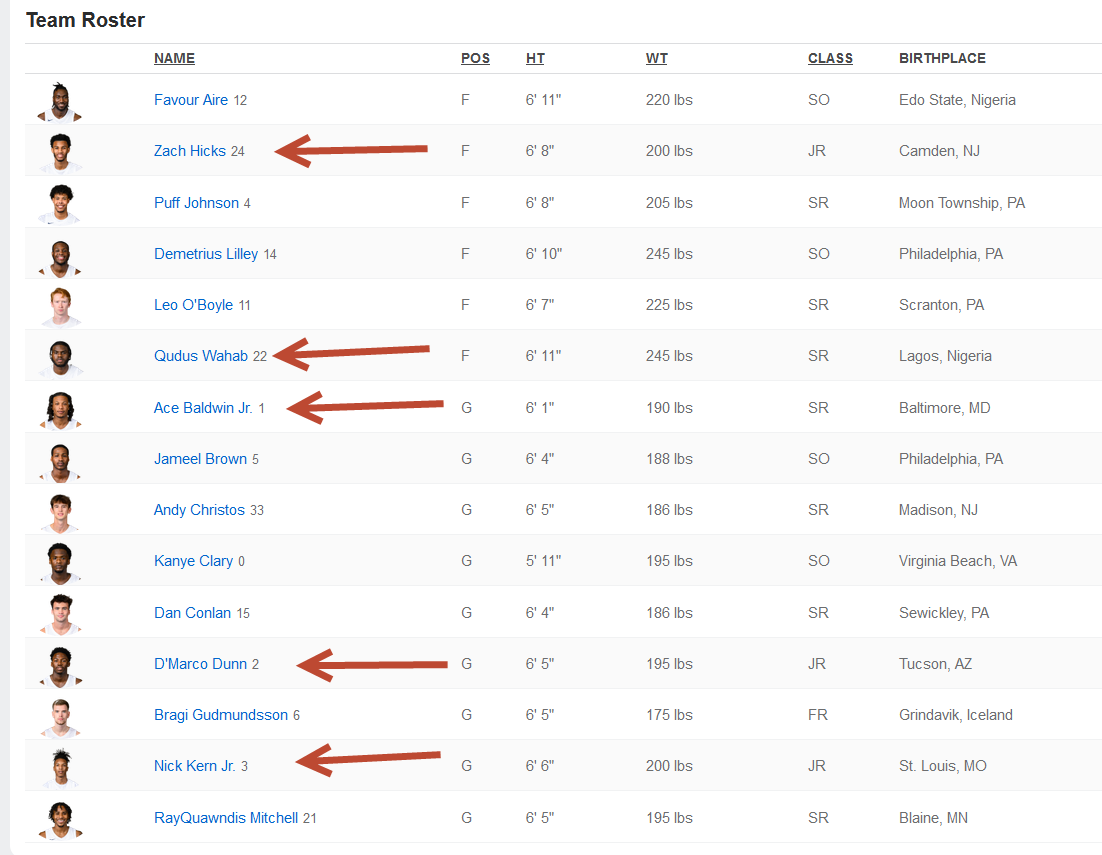Select Ace Baldwin Jr. name link

(203, 408)
